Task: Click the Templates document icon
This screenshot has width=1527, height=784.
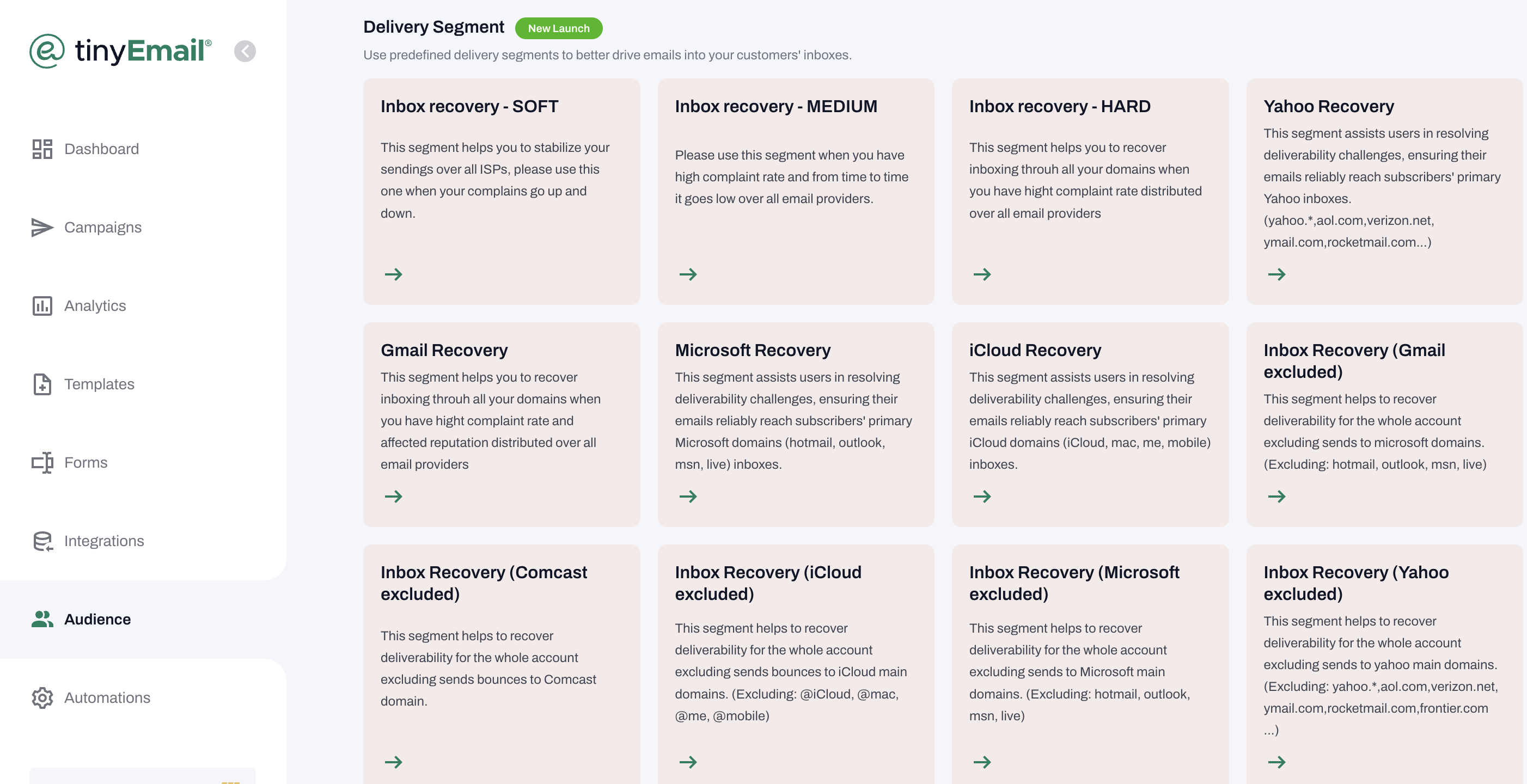Action: 42,384
